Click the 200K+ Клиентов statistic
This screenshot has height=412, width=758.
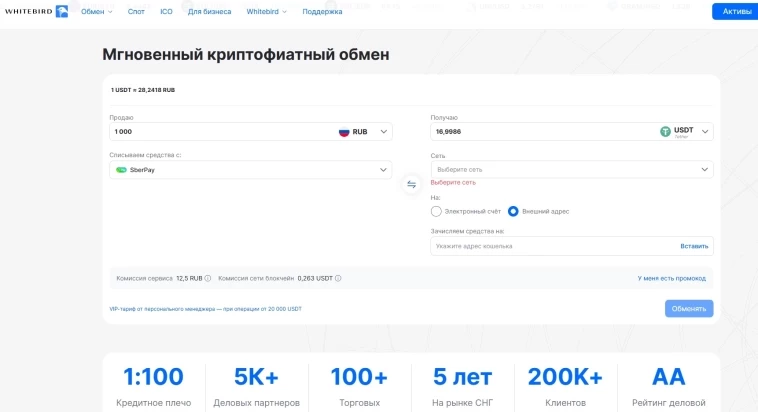(565, 387)
